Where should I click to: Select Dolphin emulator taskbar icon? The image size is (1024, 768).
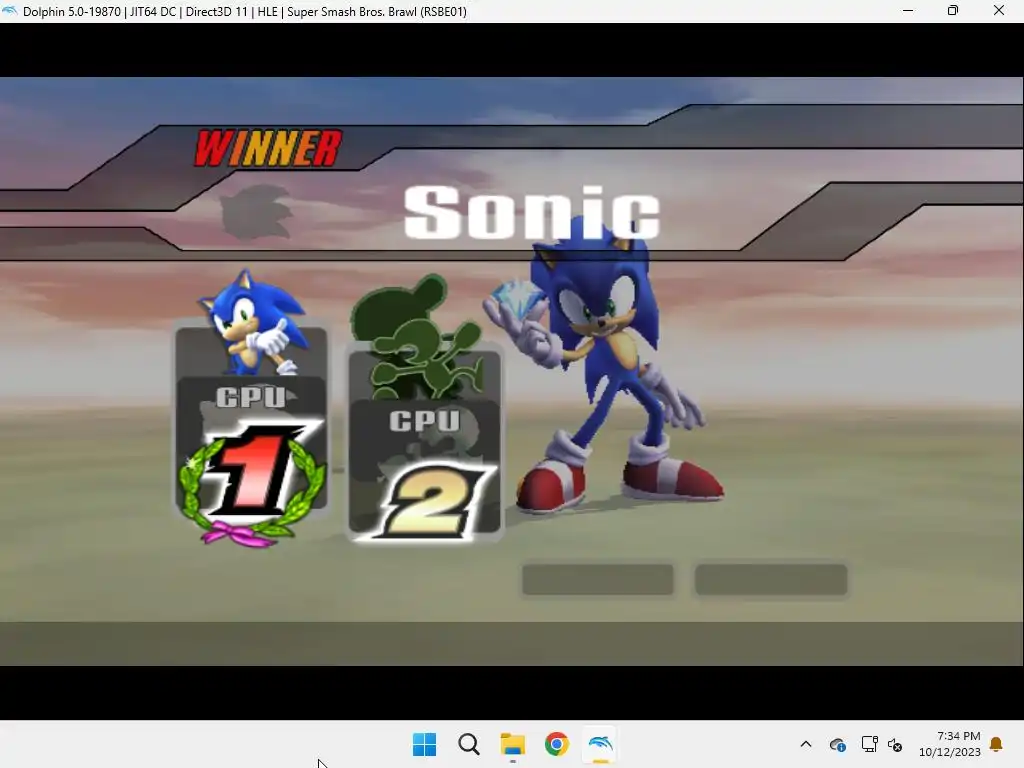[600, 744]
